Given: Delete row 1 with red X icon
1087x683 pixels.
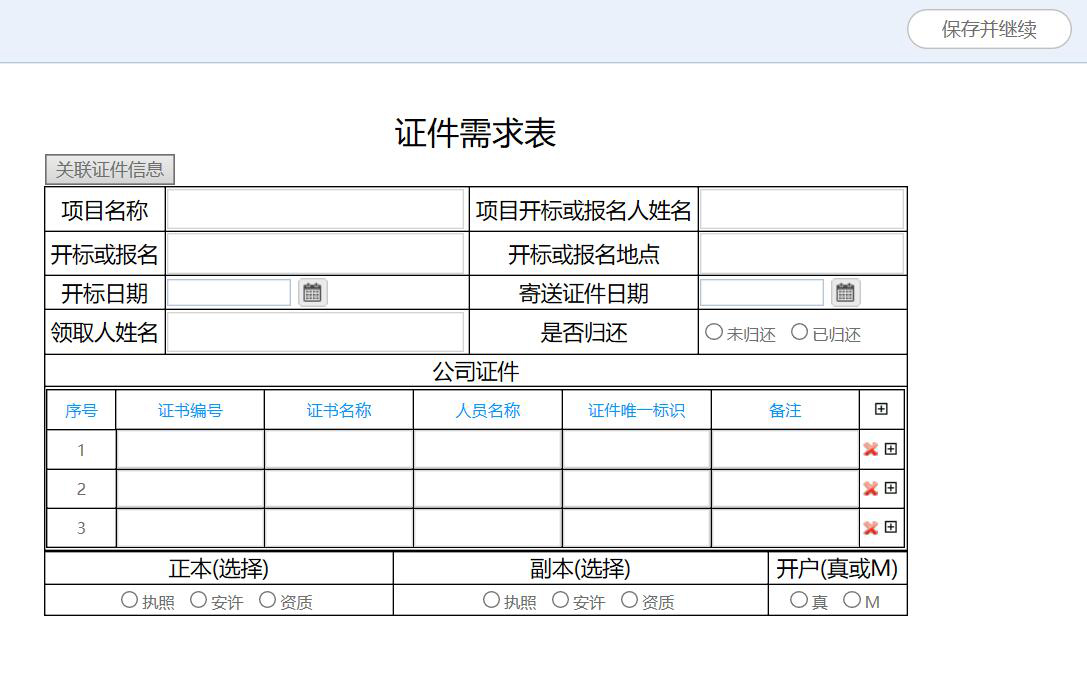Looking at the screenshot, I should pos(870,450).
